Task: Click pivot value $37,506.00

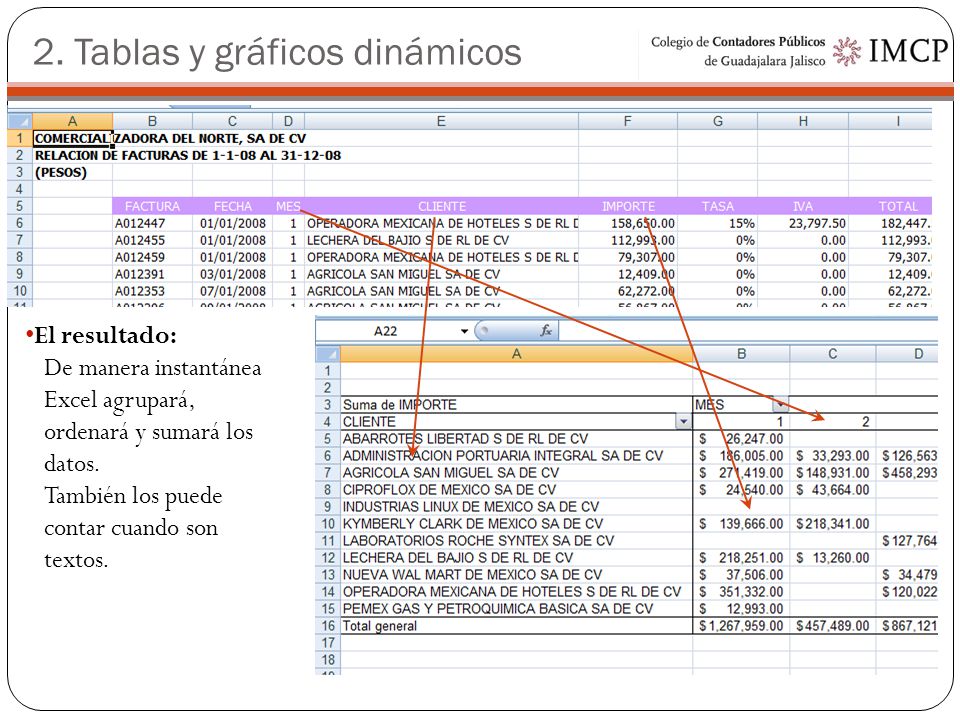Action: tap(741, 575)
